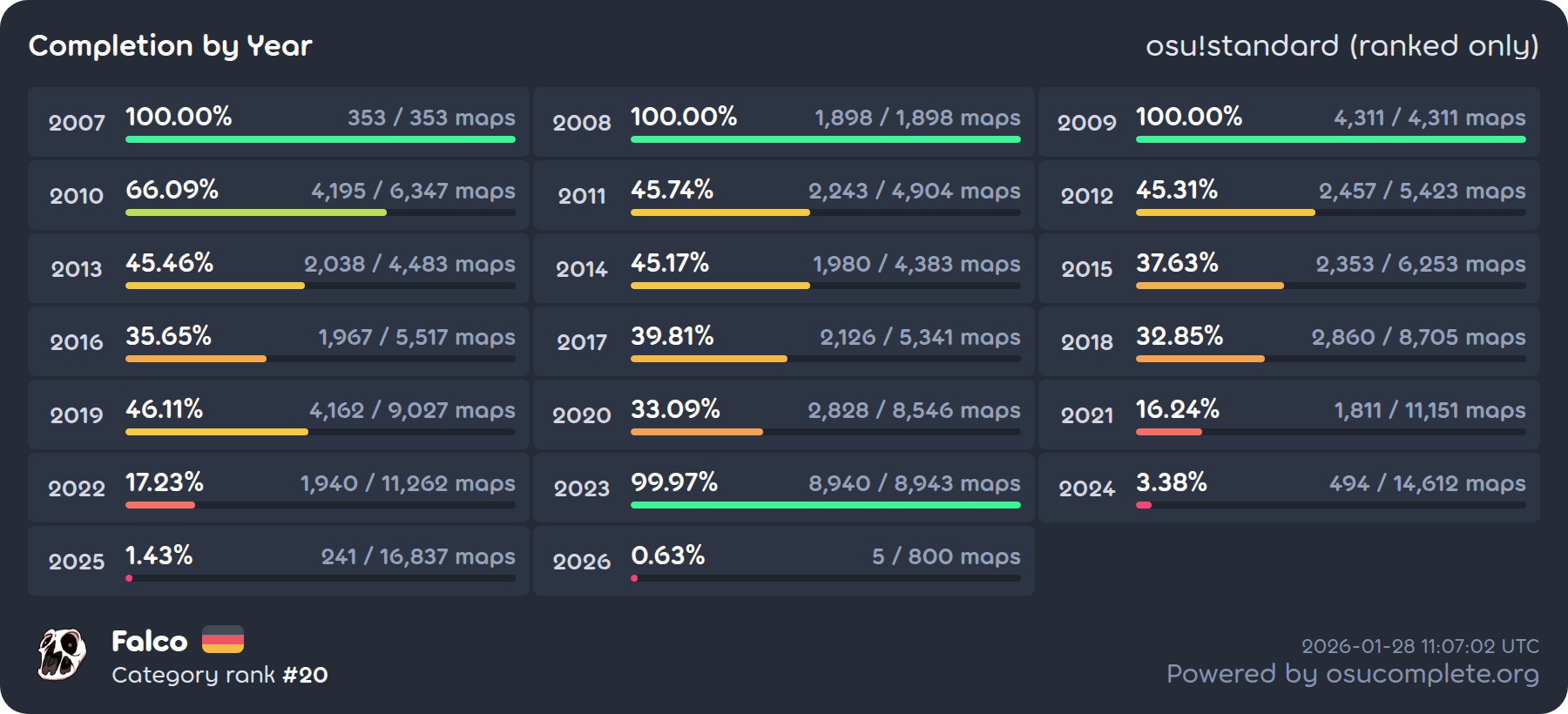Click the 2007 progress bar
Image resolution: width=1568 pixels, height=714 pixels.
click(320, 139)
